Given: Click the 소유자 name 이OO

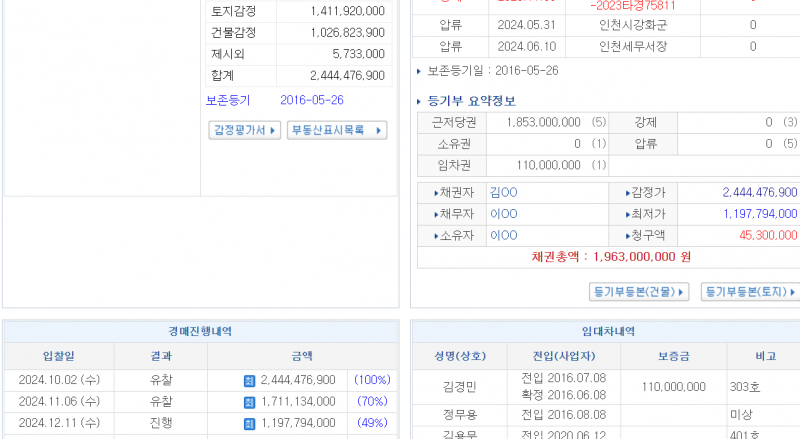Looking at the screenshot, I should [x=503, y=236].
